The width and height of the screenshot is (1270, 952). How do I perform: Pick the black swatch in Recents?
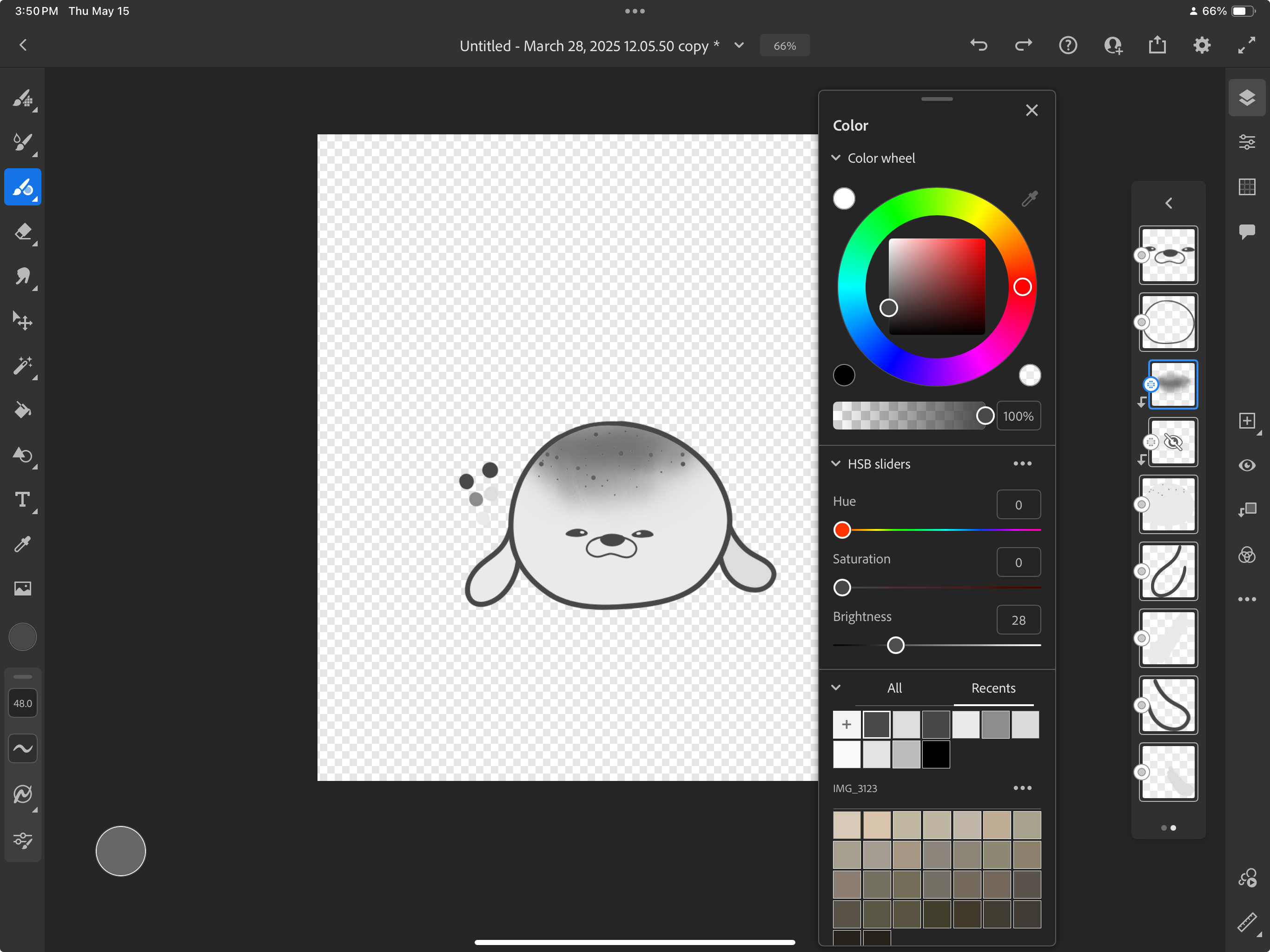point(936,754)
